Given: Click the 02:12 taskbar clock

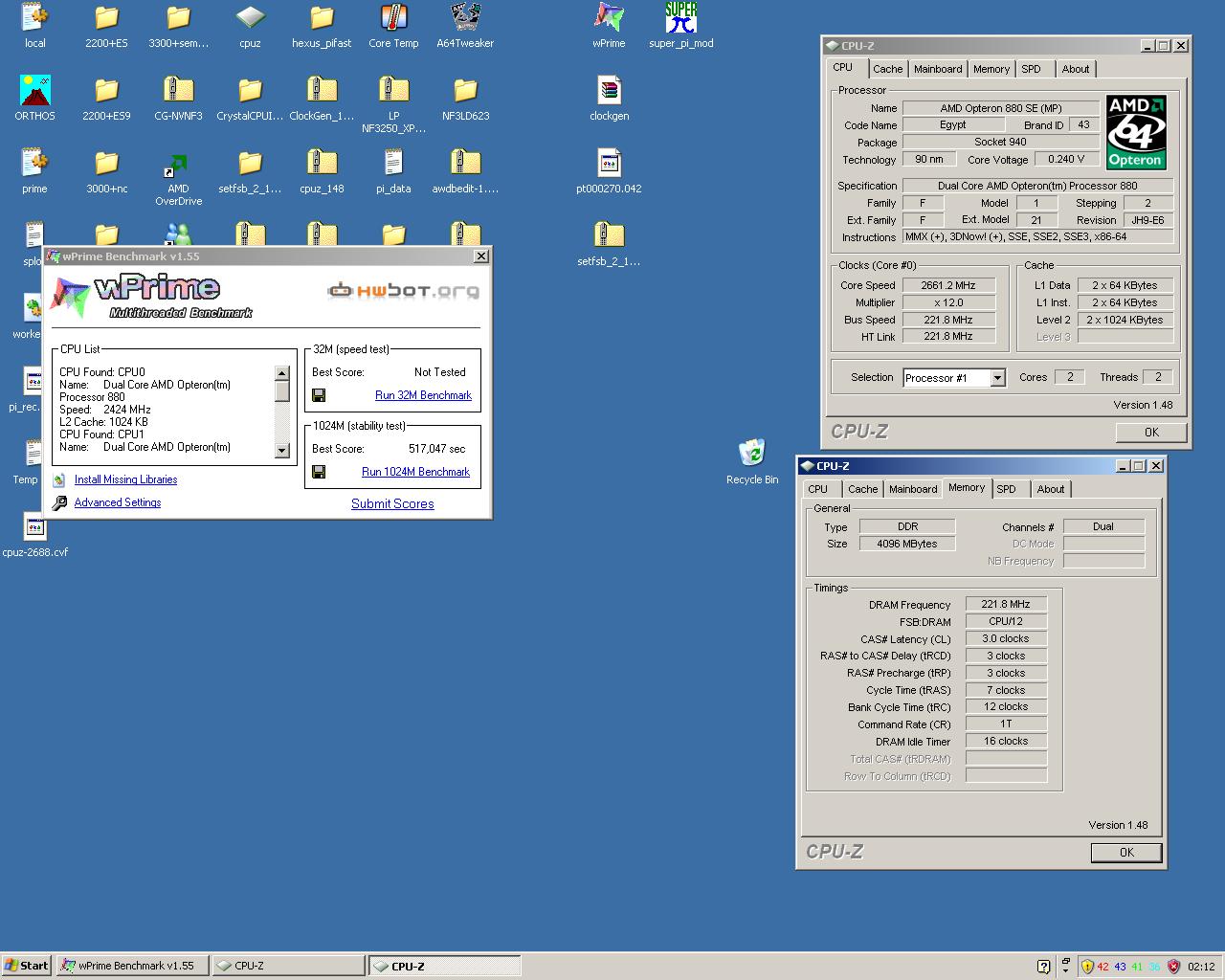Looking at the screenshot, I should [x=1201, y=967].
